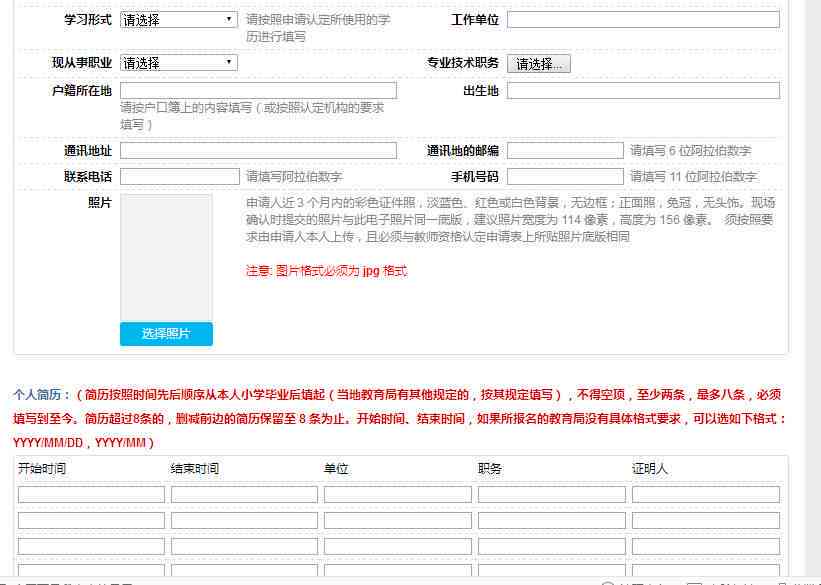Click second-row 职务 field in resume table
821x585 pixels.
tap(551, 521)
